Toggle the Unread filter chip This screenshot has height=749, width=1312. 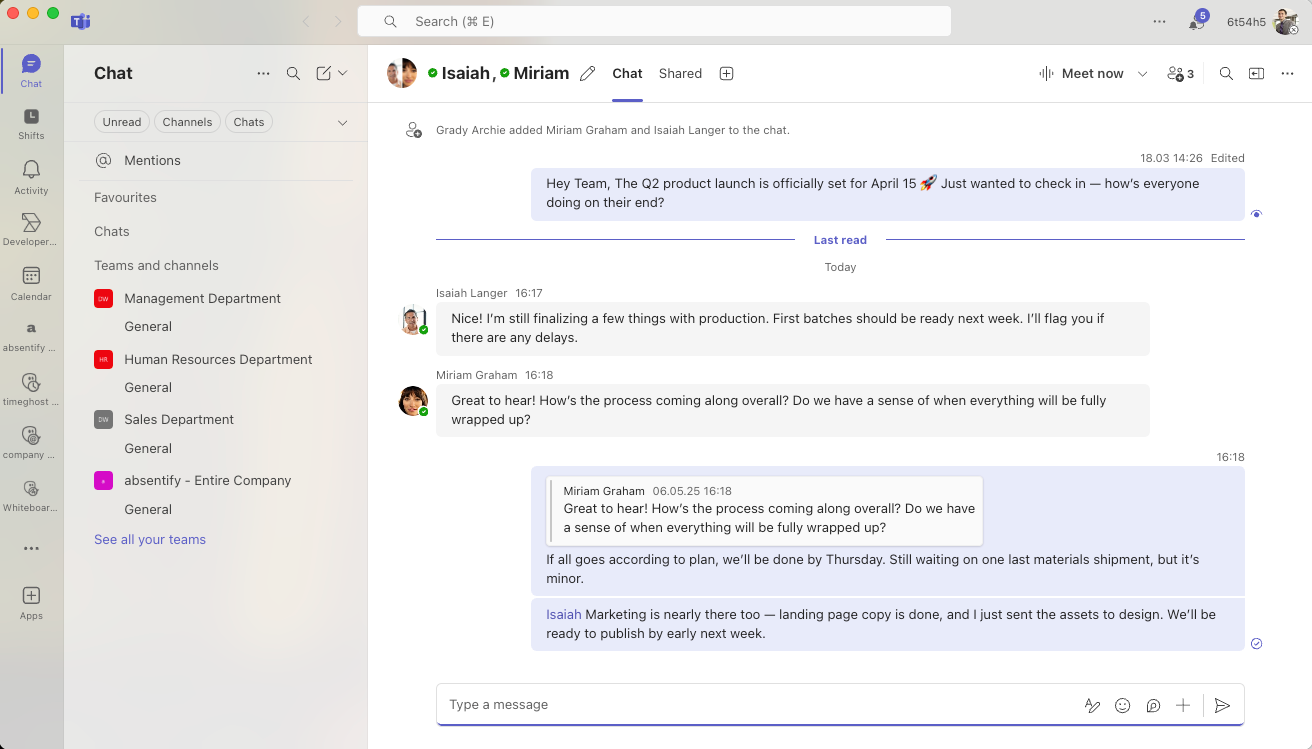click(x=122, y=122)
